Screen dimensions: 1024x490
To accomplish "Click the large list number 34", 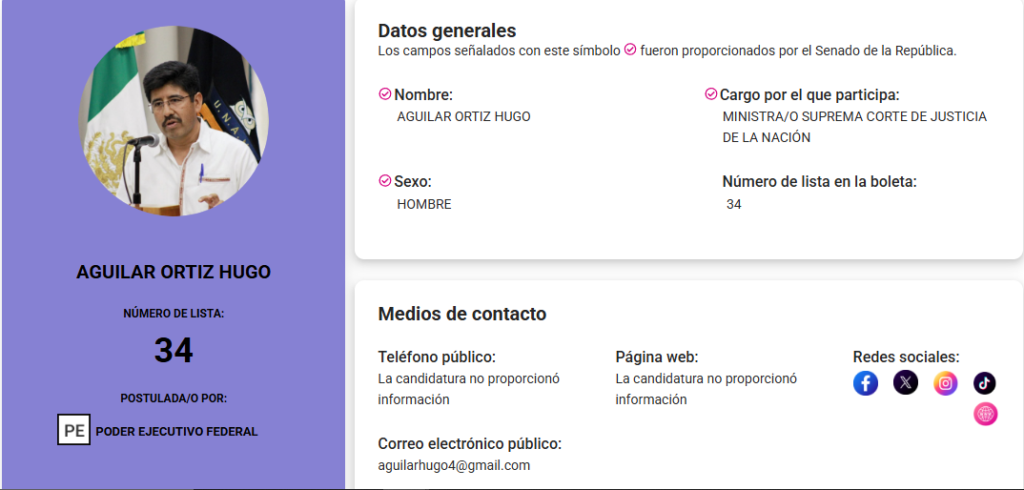I will coord(174,350).
